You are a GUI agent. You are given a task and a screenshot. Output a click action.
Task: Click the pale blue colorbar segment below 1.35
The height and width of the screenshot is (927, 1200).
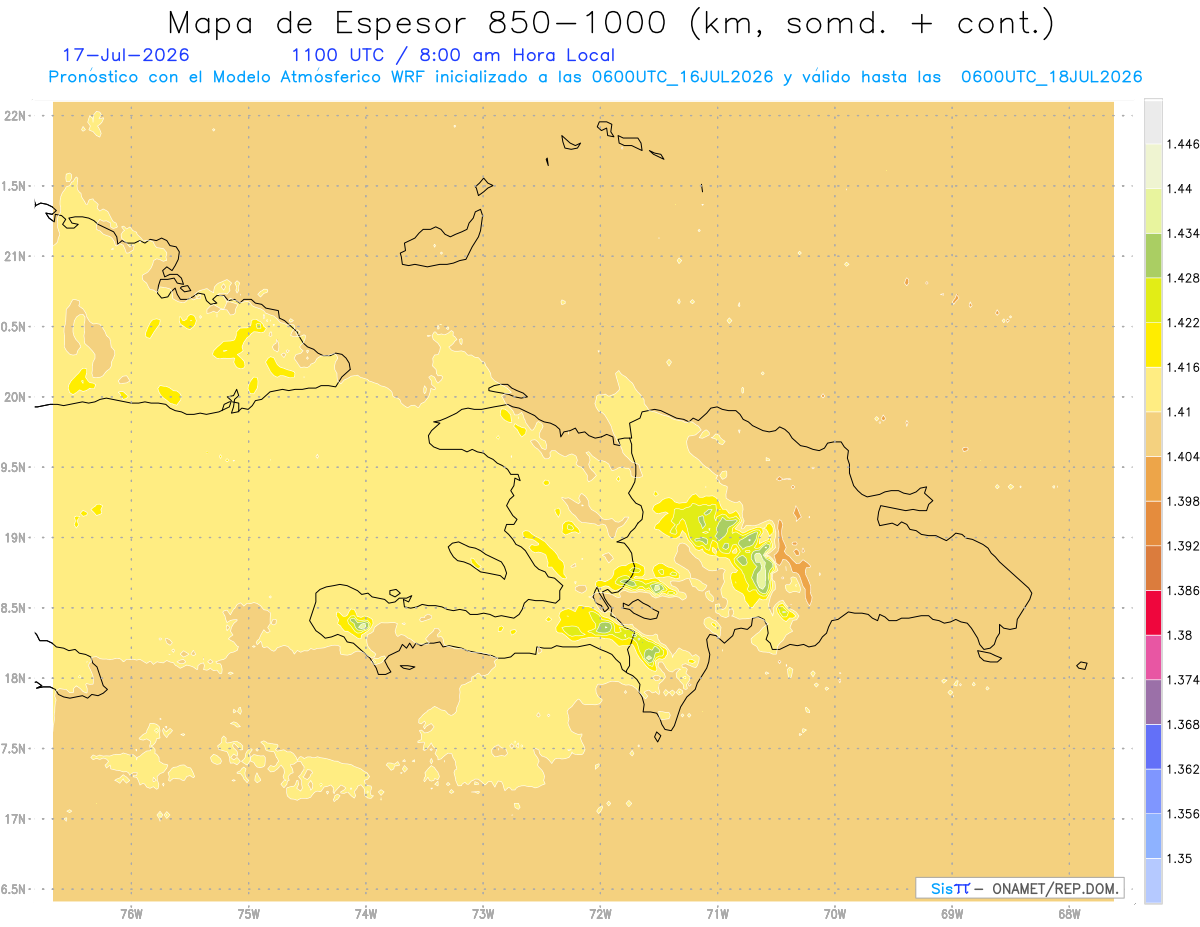[1153, 881]
